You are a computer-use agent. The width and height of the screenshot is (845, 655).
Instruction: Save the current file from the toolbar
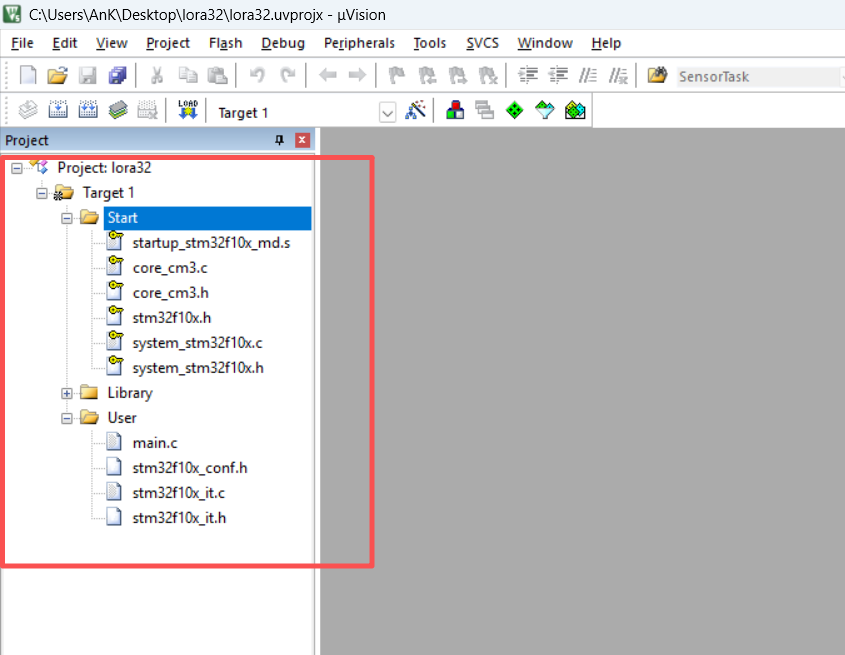tap(87, 75)
